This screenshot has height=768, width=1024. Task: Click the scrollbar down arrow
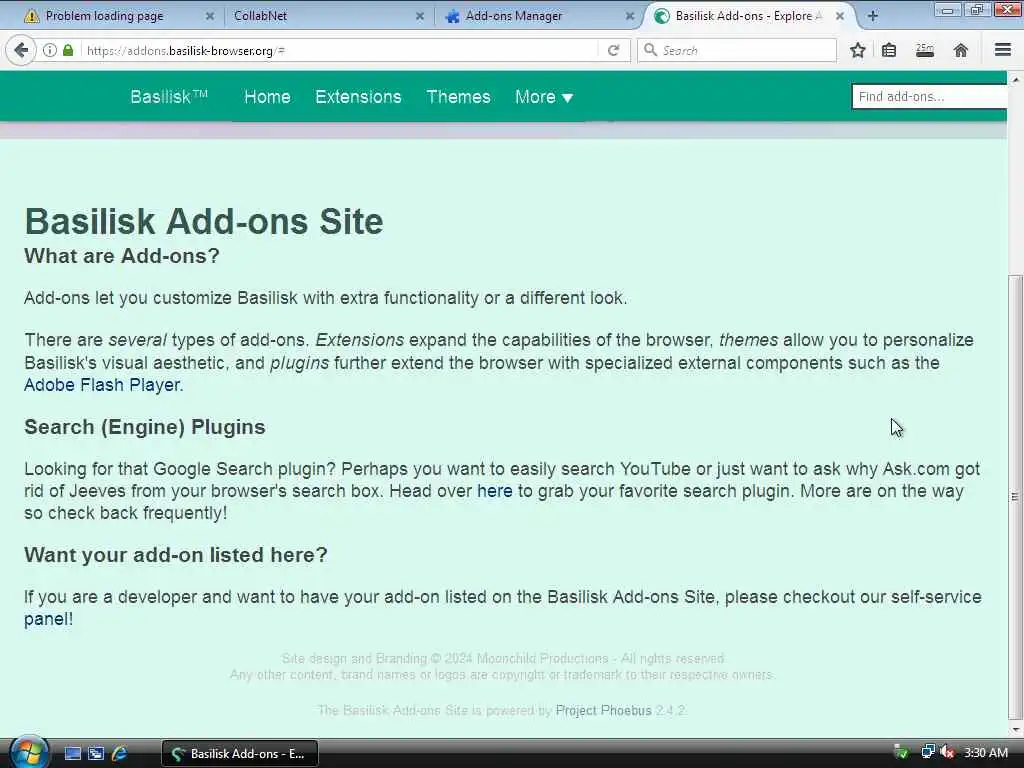coord(1015,729)
